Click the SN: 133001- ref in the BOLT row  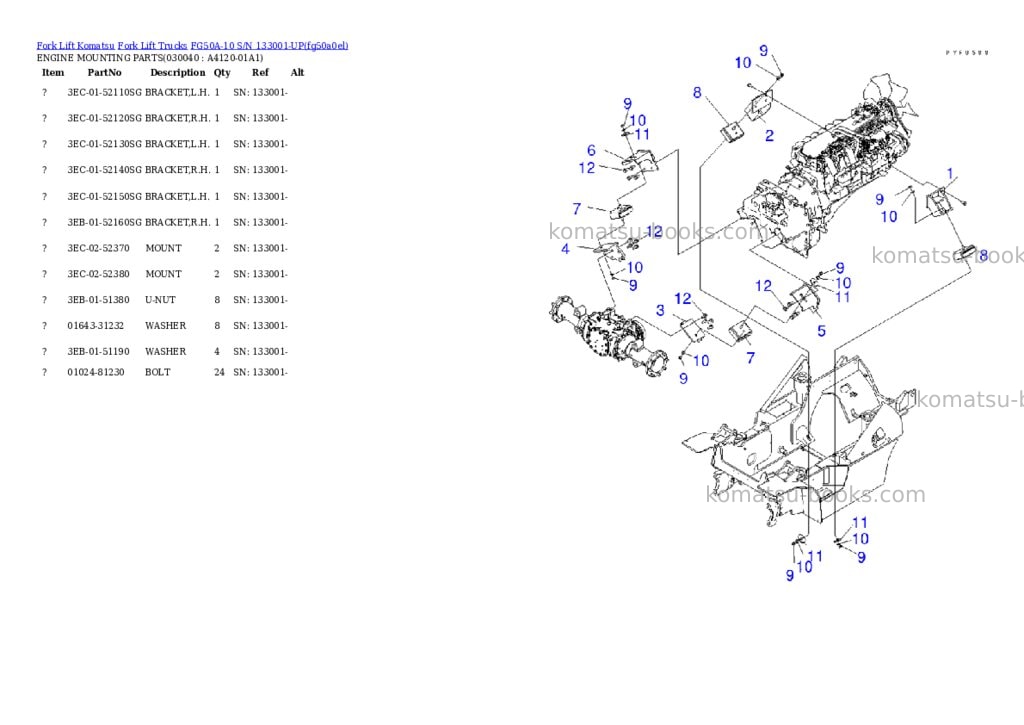coord(261,372)
